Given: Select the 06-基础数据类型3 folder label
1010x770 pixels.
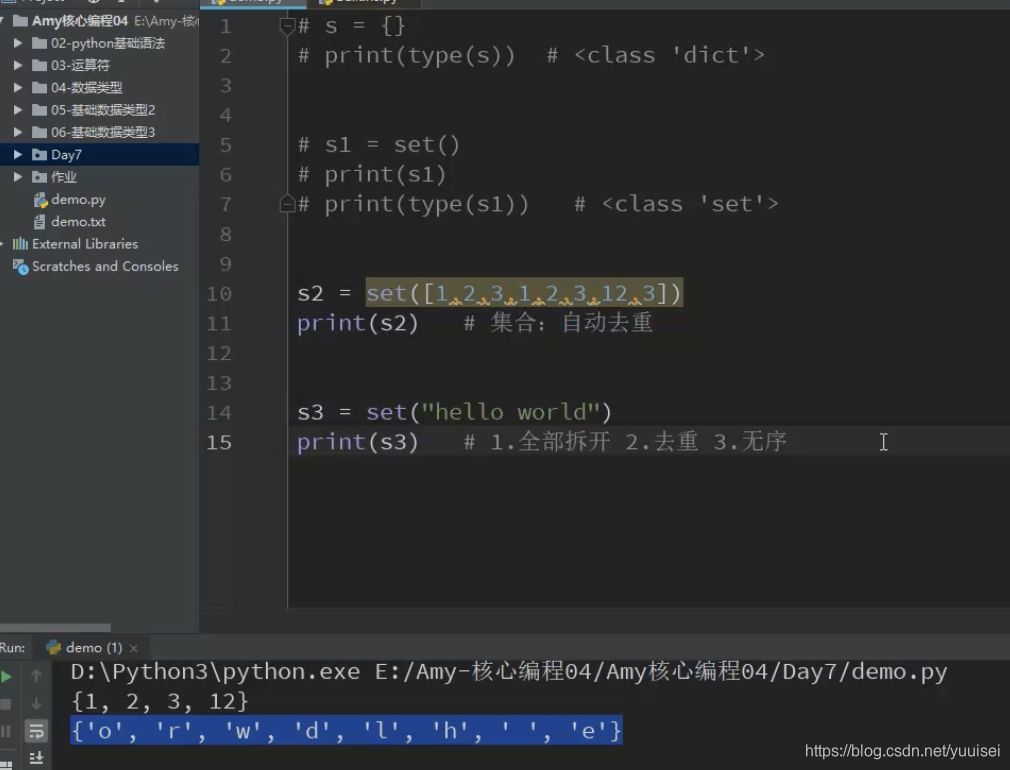Looking at the screenshot, I should click(x=103, y=132).
